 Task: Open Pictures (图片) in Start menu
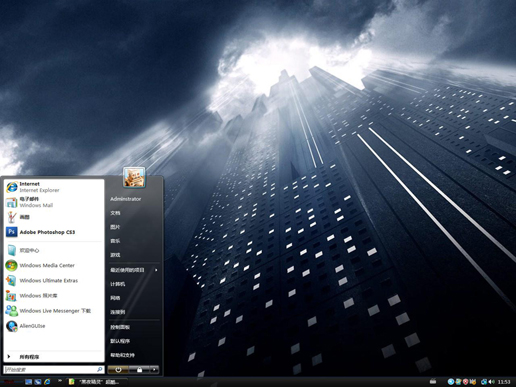pyautogui.click(x=115, y=227)
